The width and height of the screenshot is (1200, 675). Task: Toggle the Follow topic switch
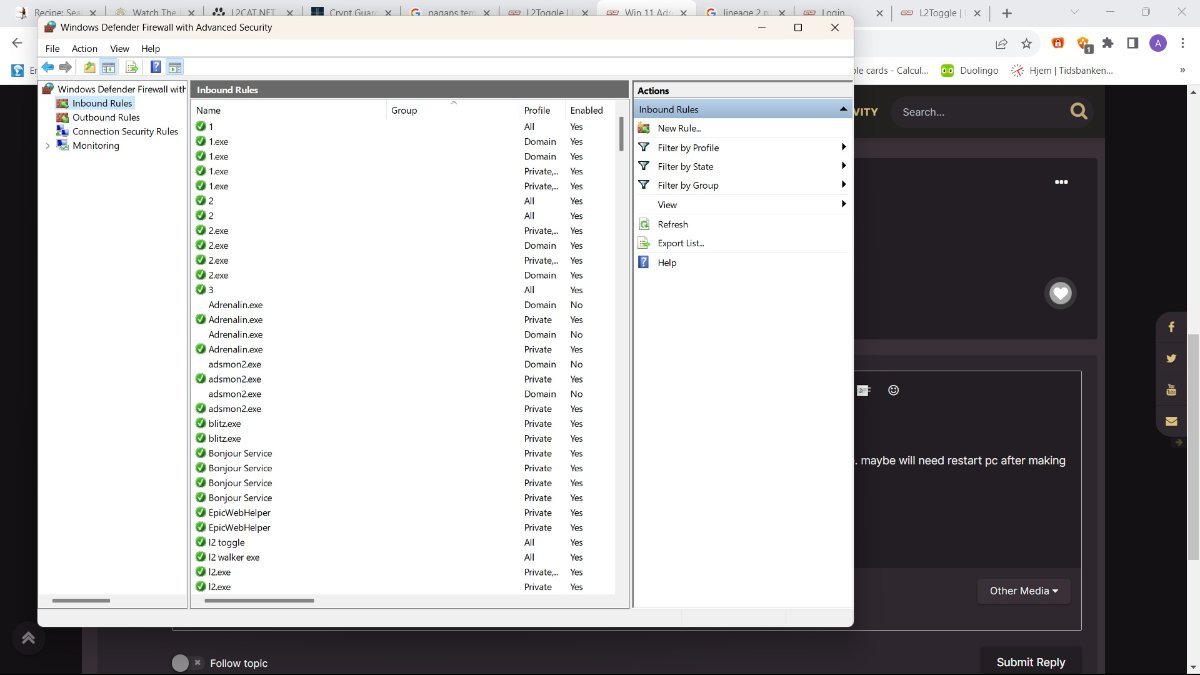pyautogui.click(x=187, y=663)
